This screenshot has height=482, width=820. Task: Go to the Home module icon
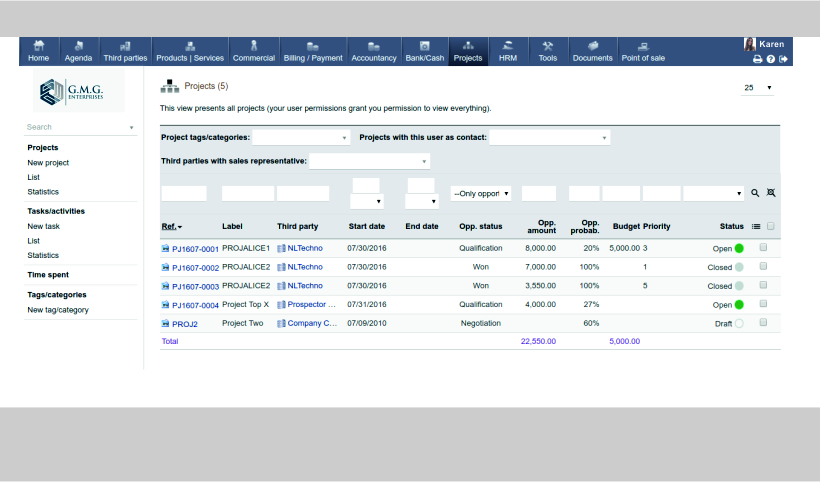[x=39, y=46]
